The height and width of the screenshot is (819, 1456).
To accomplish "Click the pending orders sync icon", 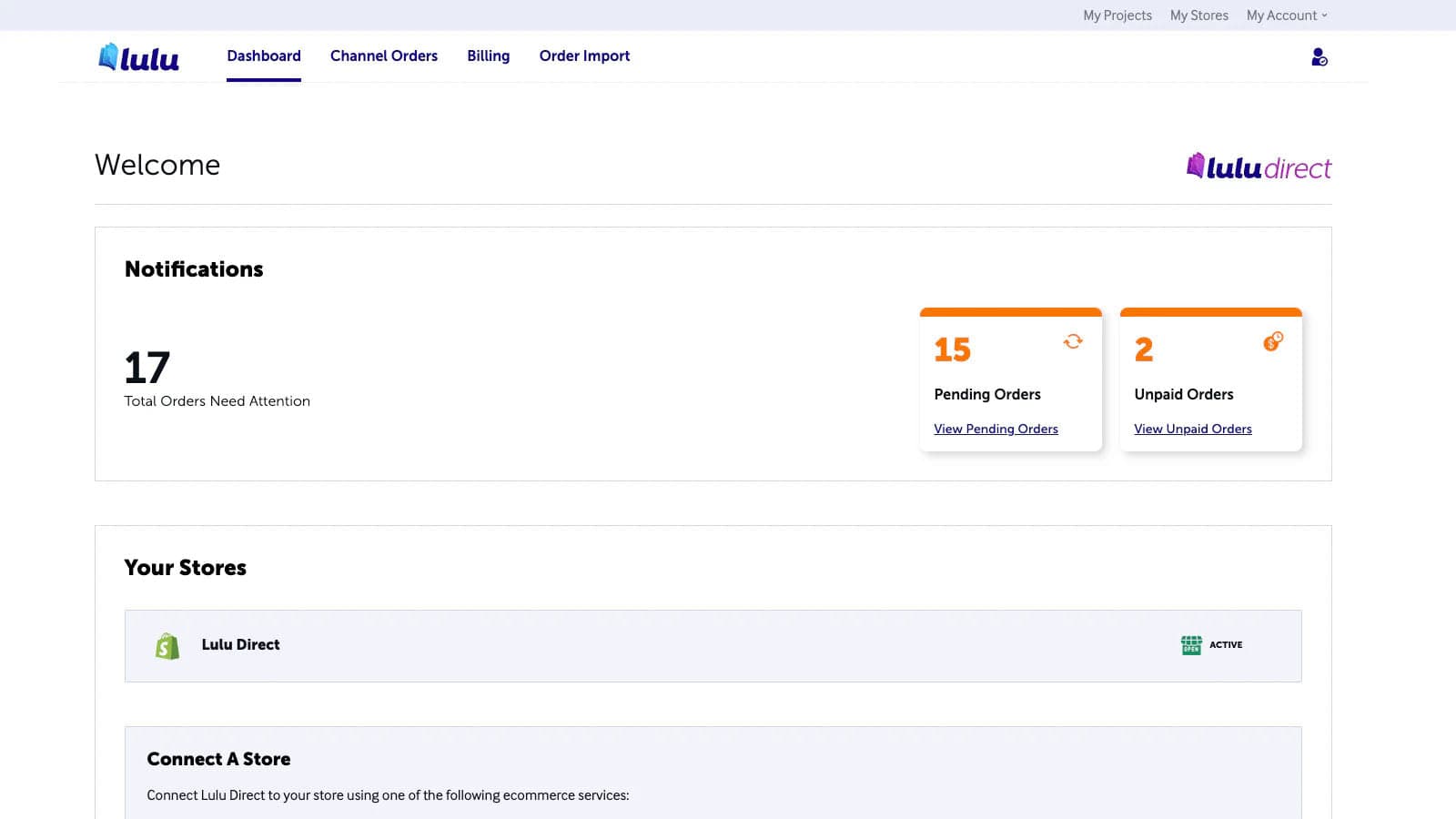I will pyautogui.click(x=1073, y=341).
